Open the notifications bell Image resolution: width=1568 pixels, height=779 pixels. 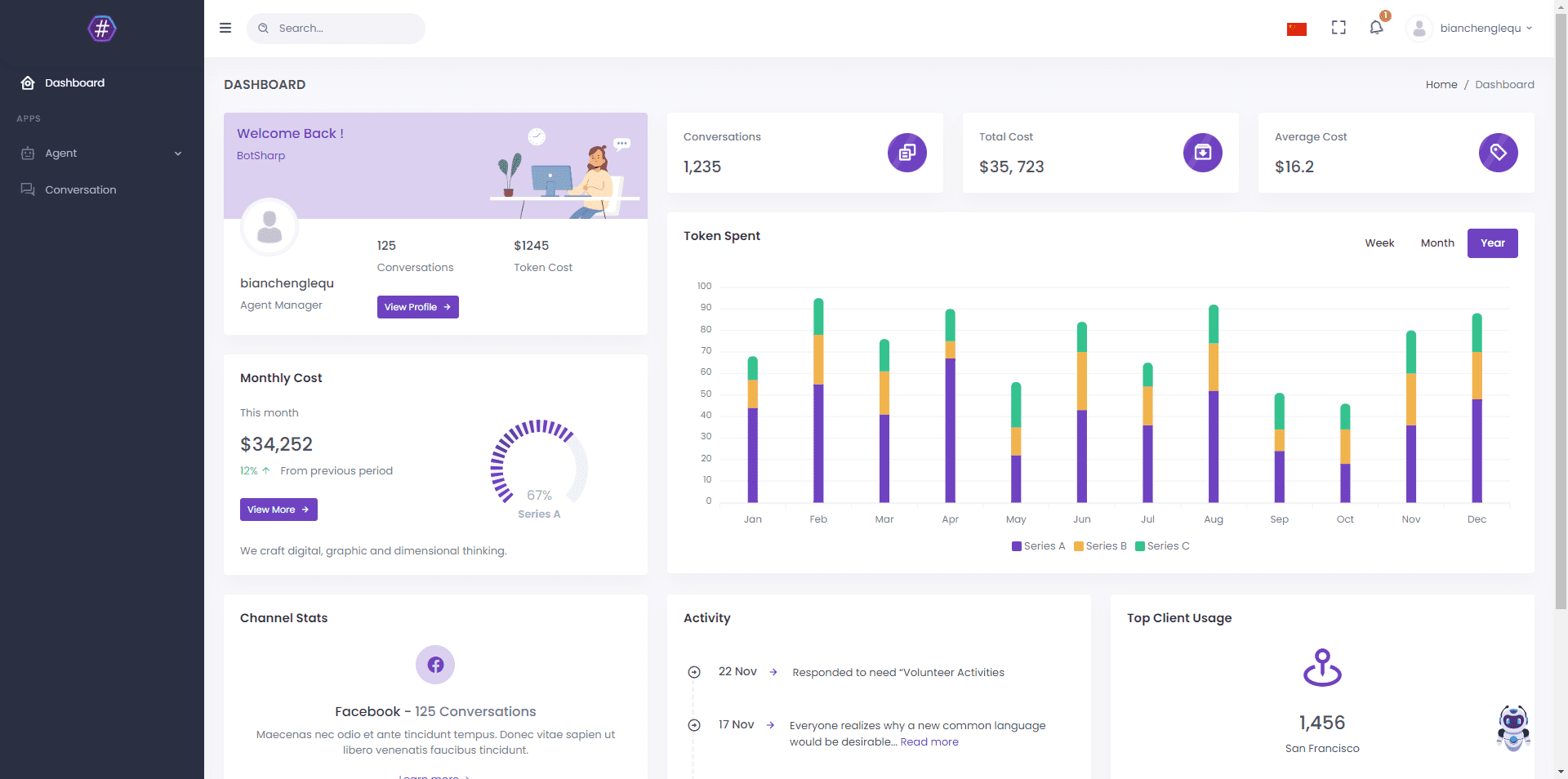(1377, 27)
